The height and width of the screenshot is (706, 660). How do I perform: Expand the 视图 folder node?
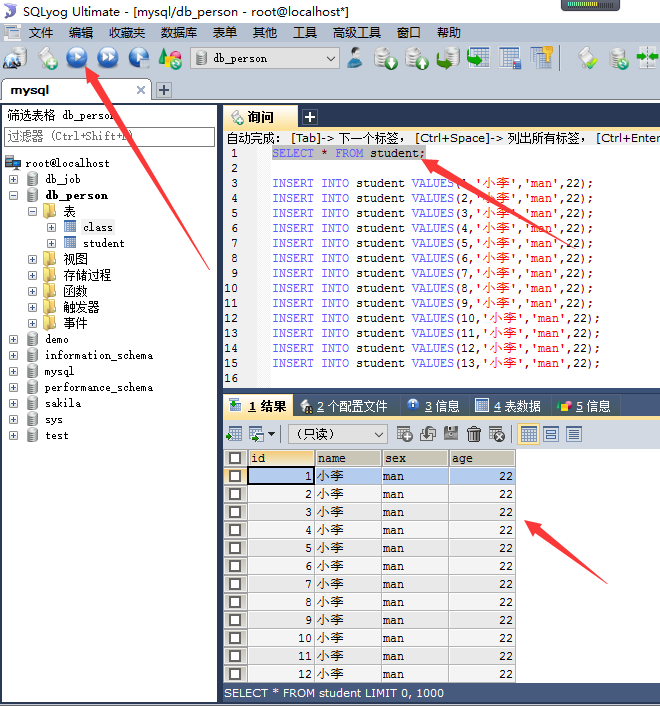32,259
